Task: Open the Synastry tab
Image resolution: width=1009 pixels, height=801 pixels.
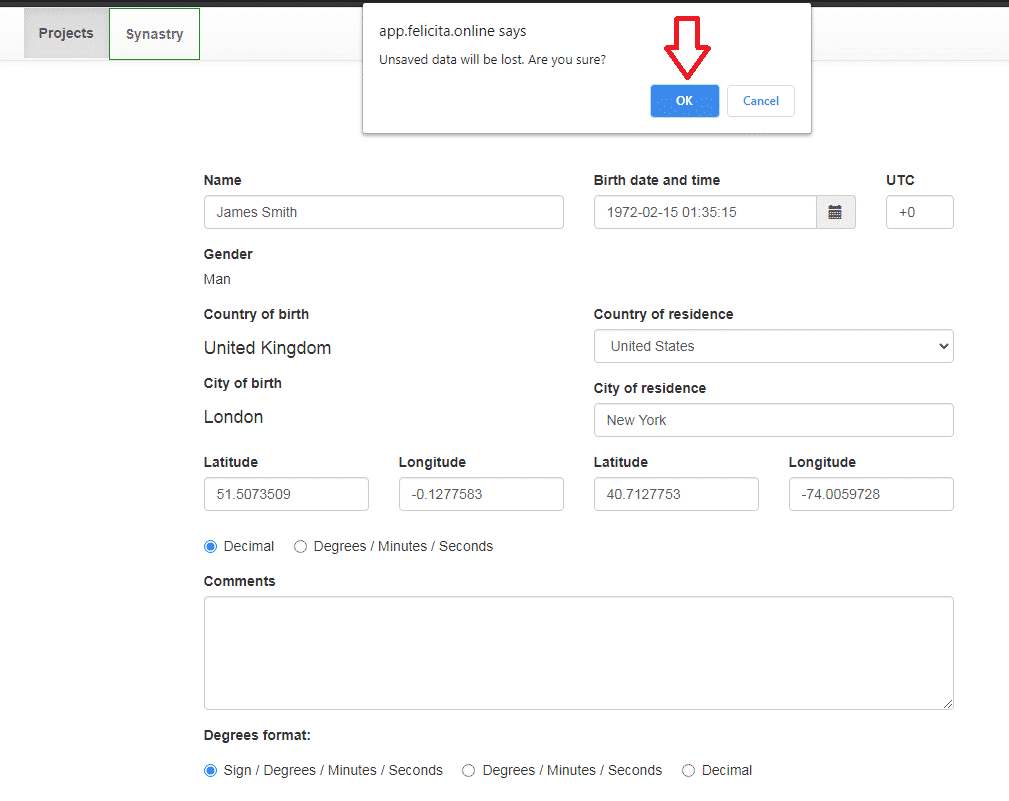Action: 154,34
